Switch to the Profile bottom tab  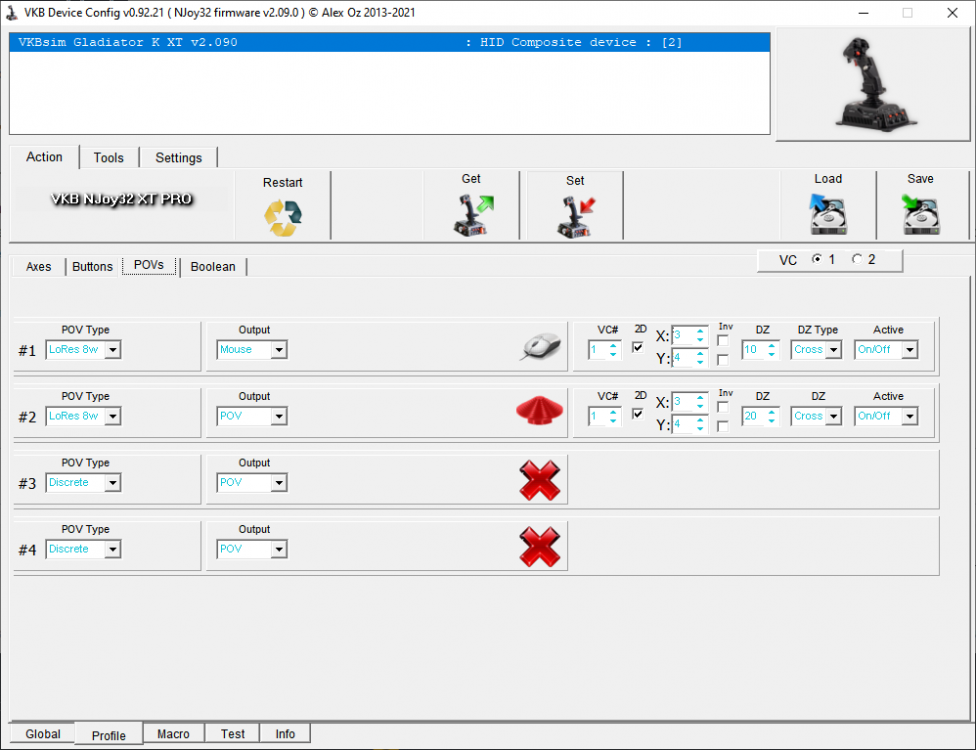109,735
